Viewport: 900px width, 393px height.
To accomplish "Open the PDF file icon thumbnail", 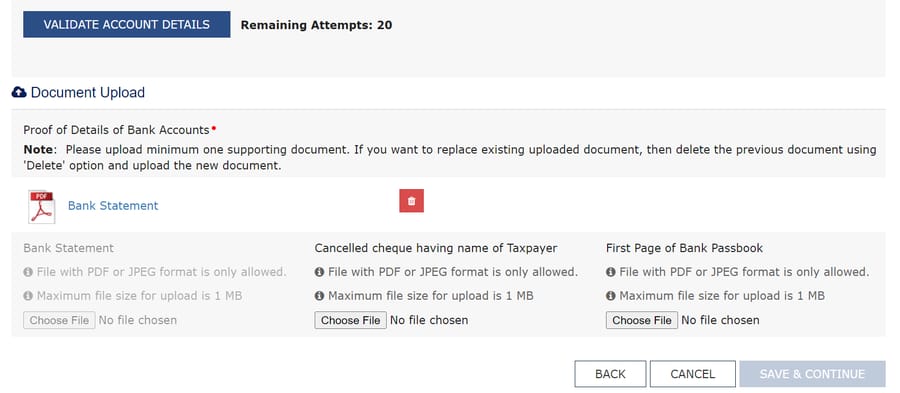I will tap(41, 207).
